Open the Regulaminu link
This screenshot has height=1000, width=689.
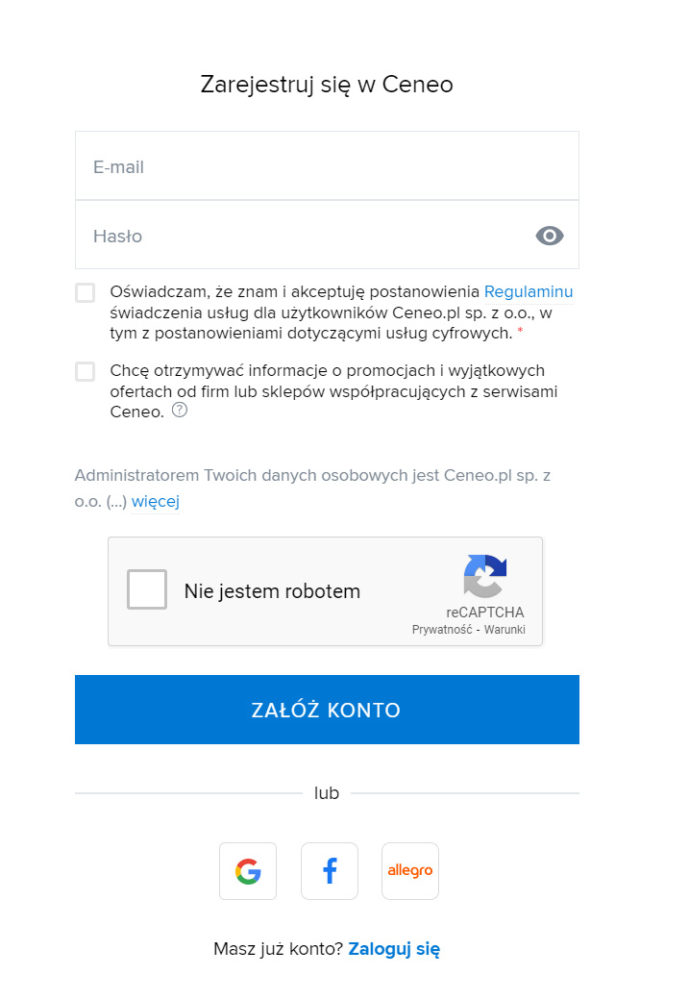pos(528,291)
